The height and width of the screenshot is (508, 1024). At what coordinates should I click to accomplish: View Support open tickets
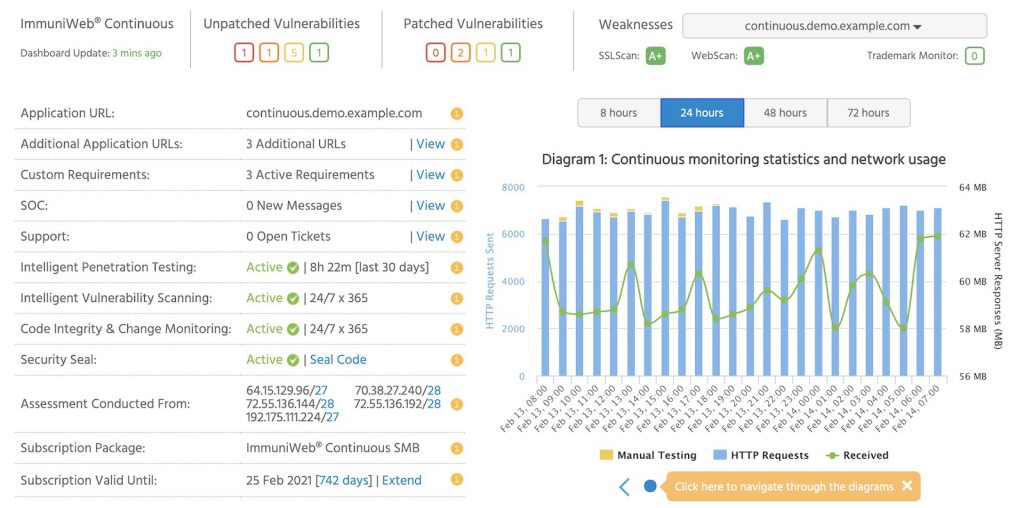click(x=431, y=236)
